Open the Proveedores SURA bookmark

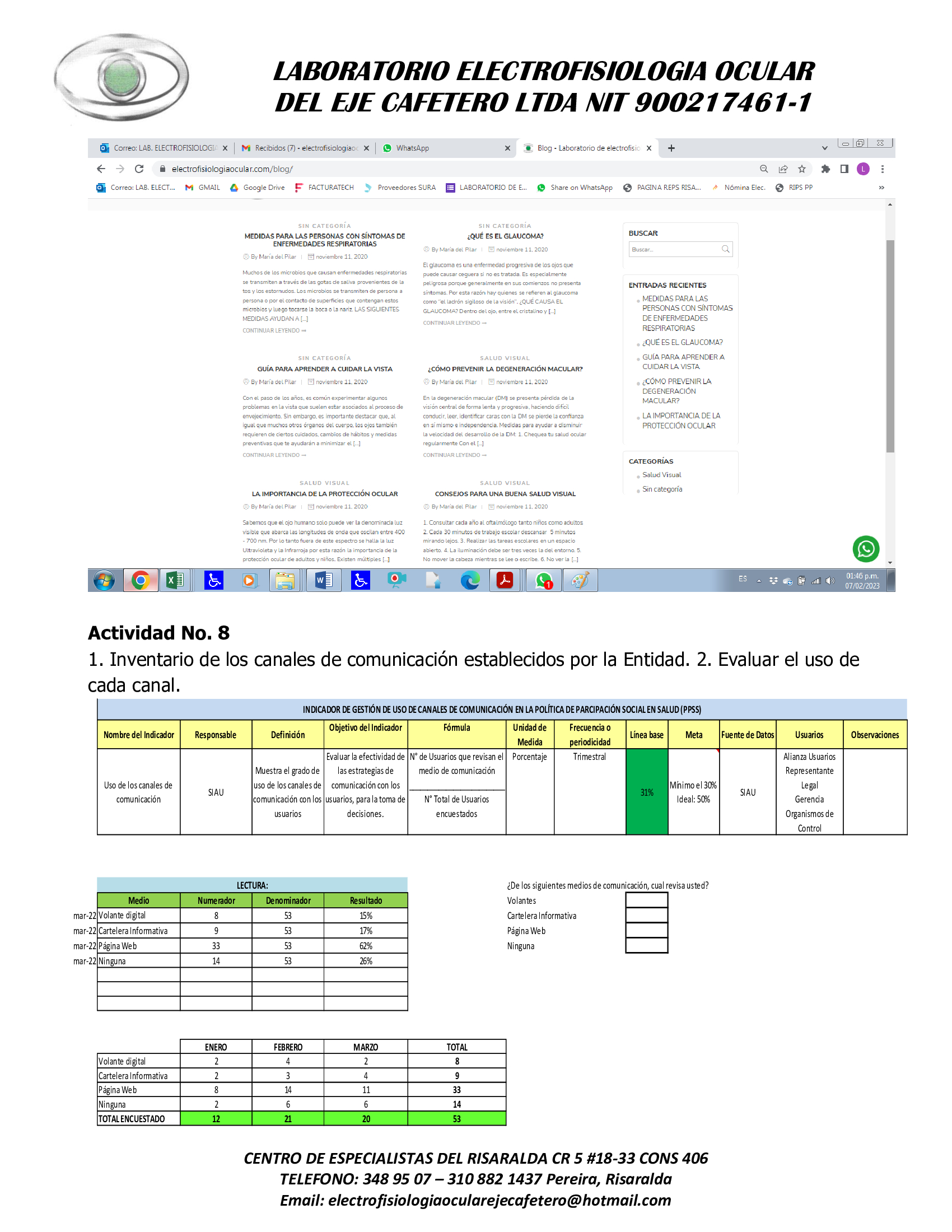[400, 187]
